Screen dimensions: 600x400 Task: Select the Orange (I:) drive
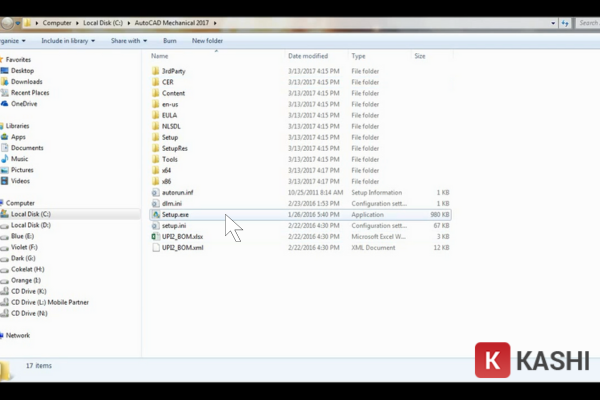26,281
